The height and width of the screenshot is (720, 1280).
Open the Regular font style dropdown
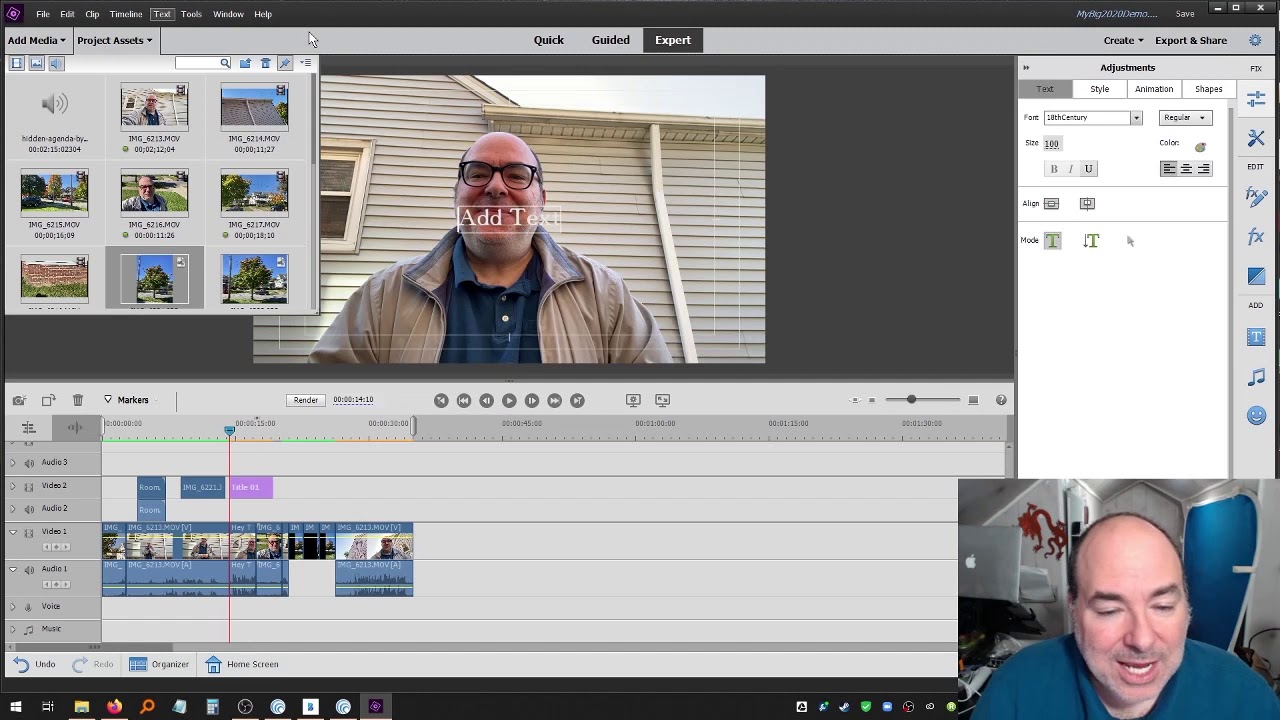pyautogui.click(x=1186, y=118)
